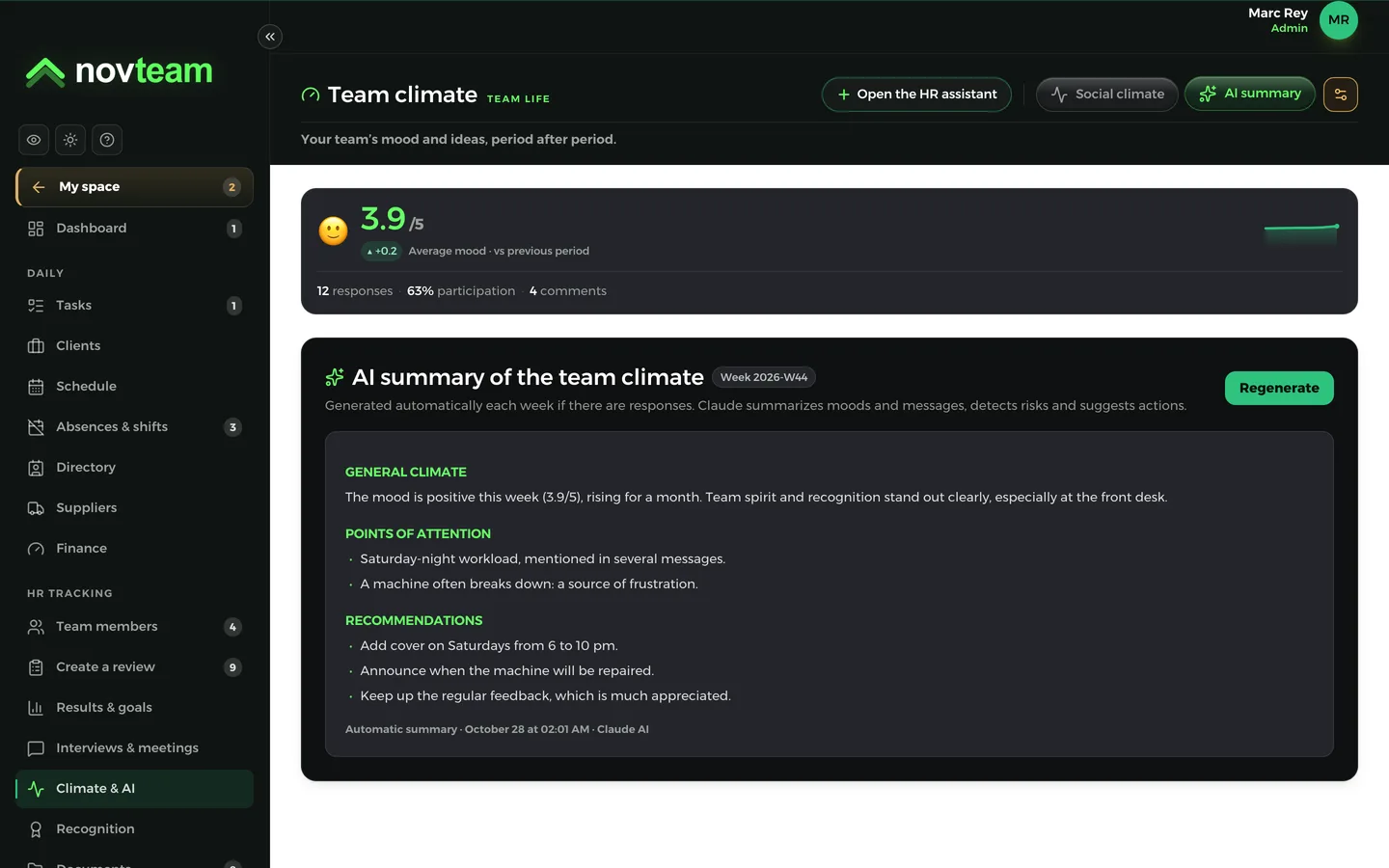Click the Clients briefcase icon

[36, 346]
